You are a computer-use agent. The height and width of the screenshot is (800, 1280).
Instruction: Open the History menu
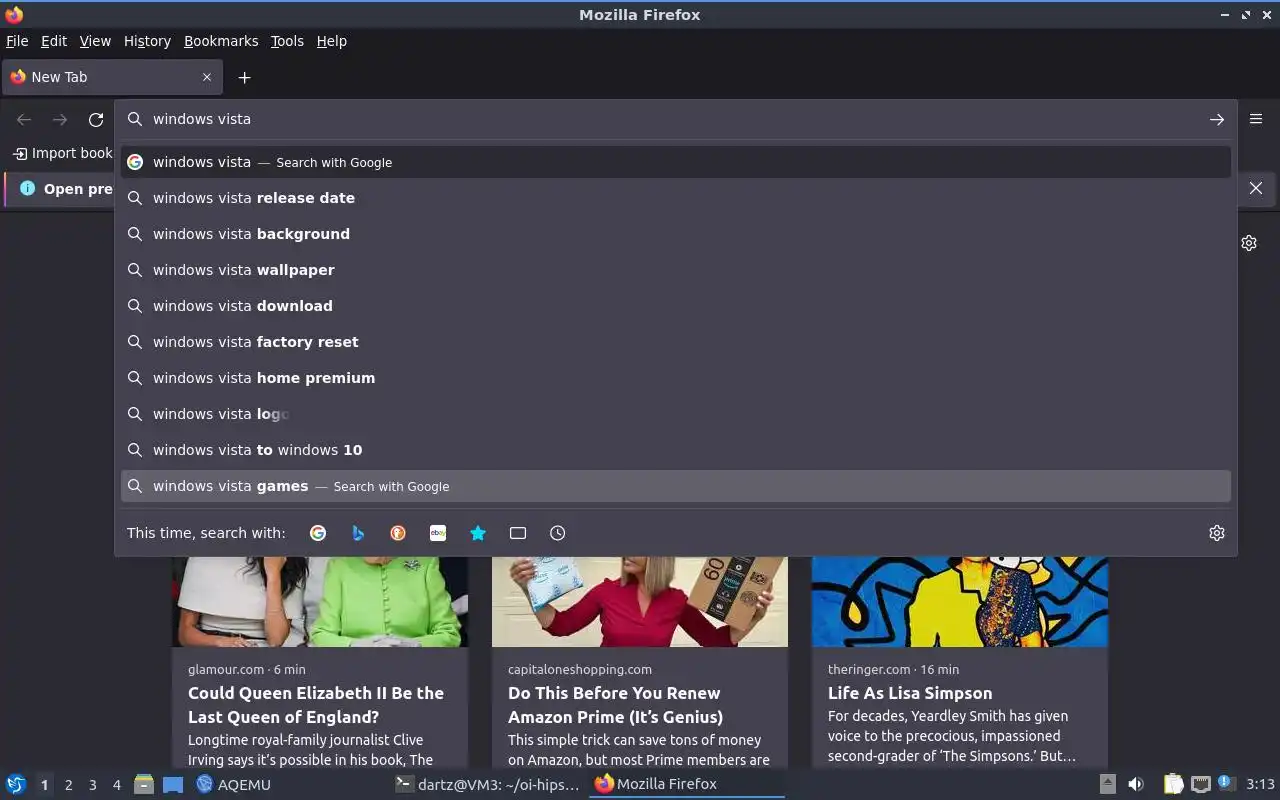[147, 41]
